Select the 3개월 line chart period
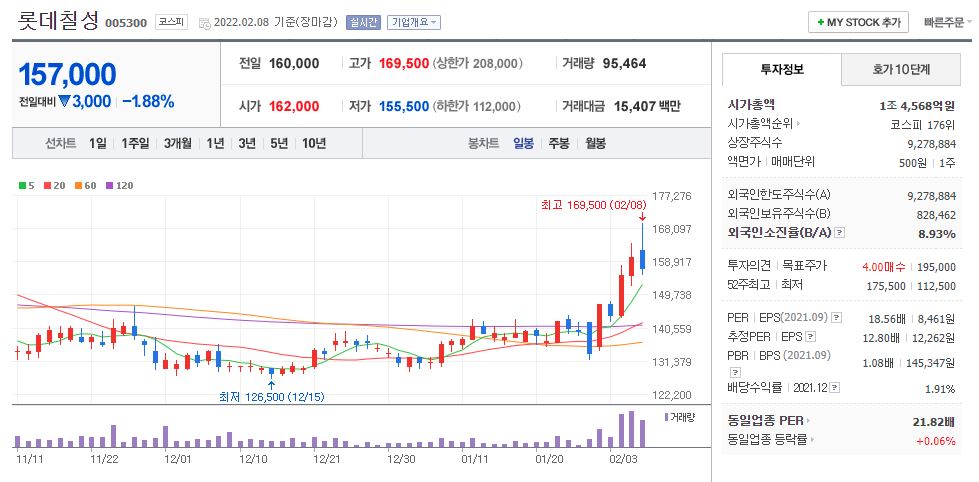This screenshot has width=979, height=482. (178, 143)
